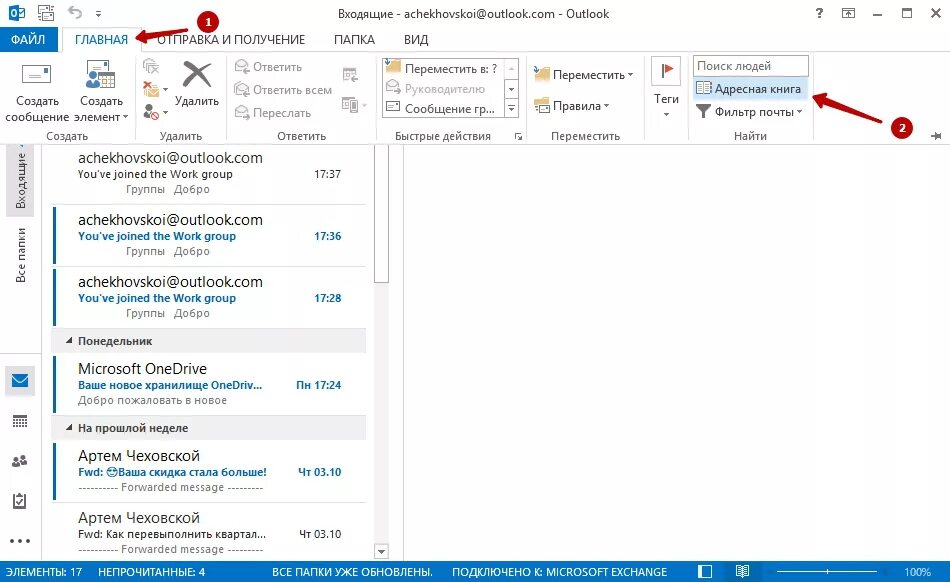Click the meeting reply icon
This screenshot has width=950, height=582.
(x=350, y=74)
